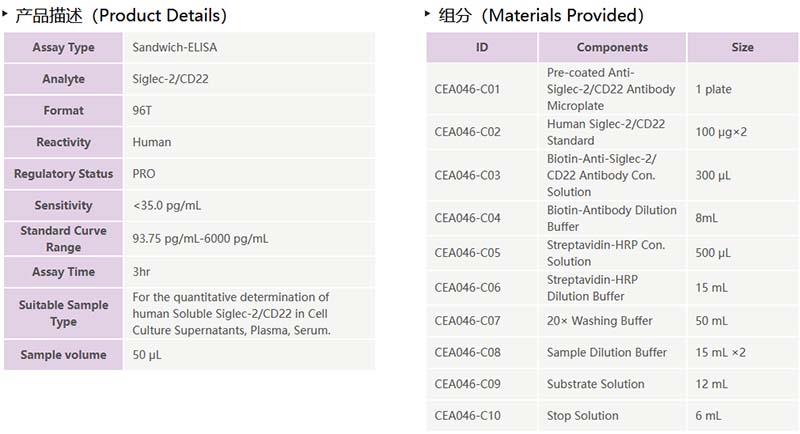This screenshot has height=434, width=800.
Task: Select the Suitable Sample Type description text
Action: point(232,313)
